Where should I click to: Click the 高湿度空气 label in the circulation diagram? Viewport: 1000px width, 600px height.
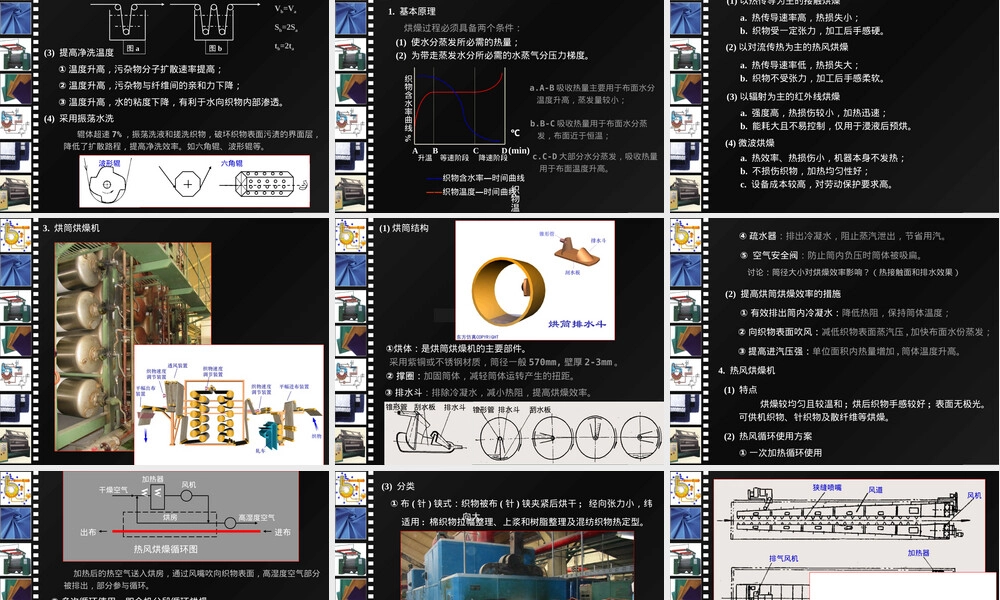coord(256,518)
